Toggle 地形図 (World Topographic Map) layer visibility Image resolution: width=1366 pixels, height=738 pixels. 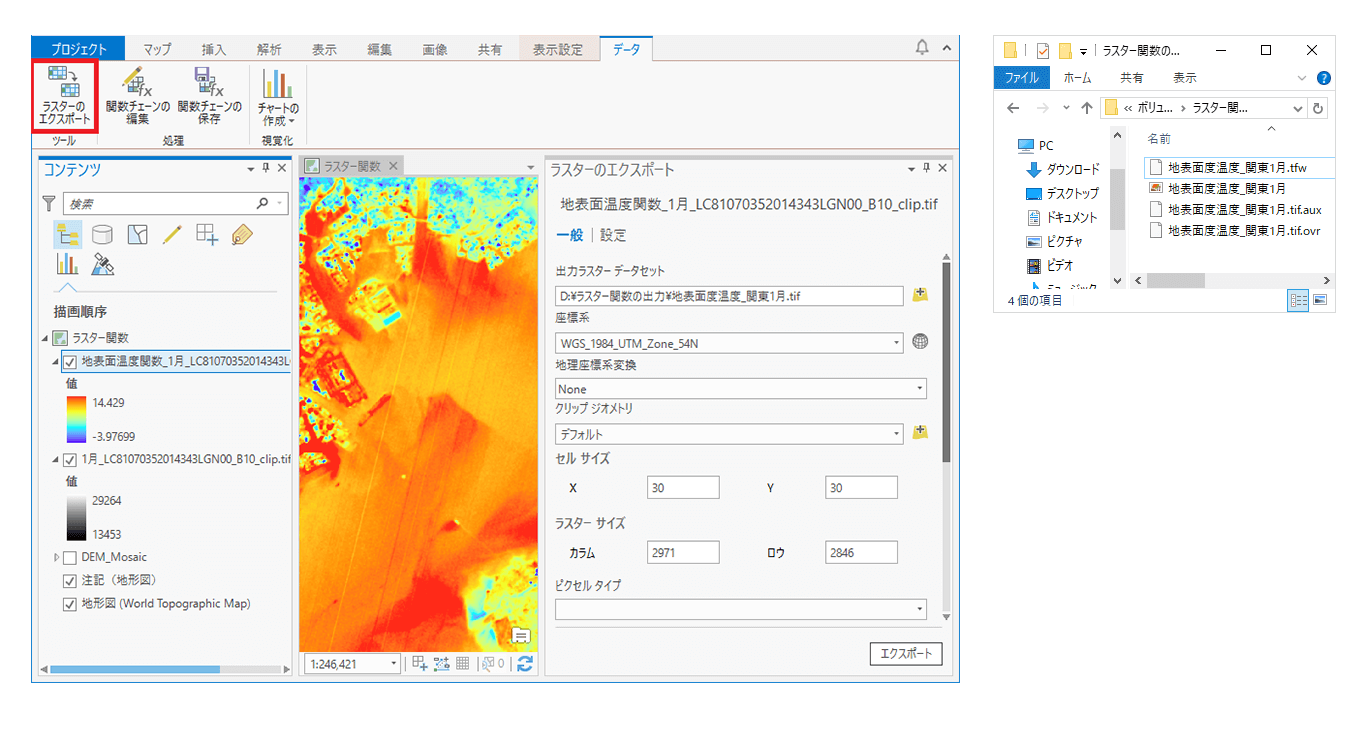pos(70,604)
